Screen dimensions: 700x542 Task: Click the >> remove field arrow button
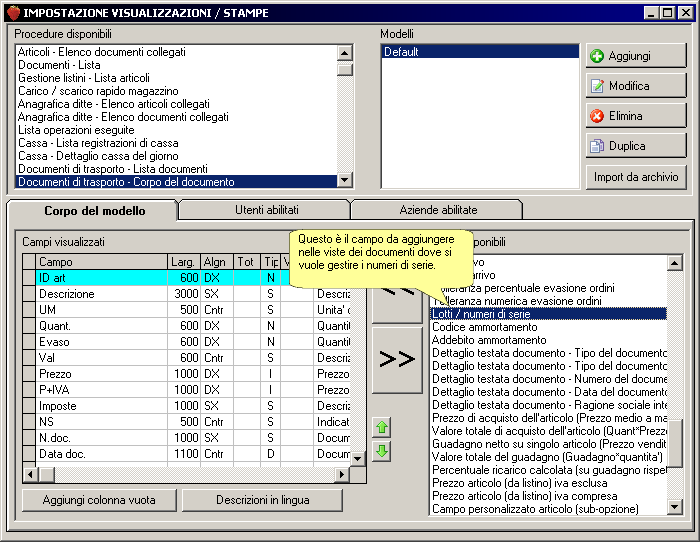397,360
